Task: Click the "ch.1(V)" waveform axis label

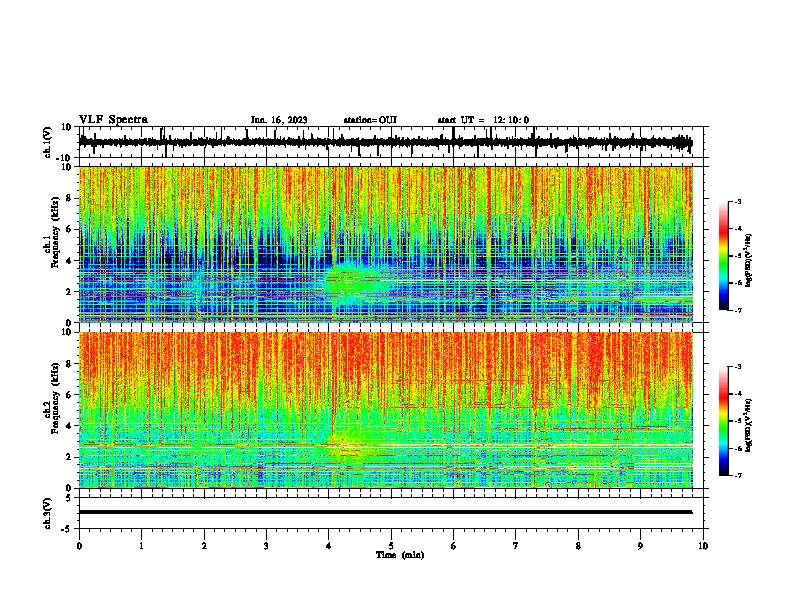Action: tap(48, 142)
